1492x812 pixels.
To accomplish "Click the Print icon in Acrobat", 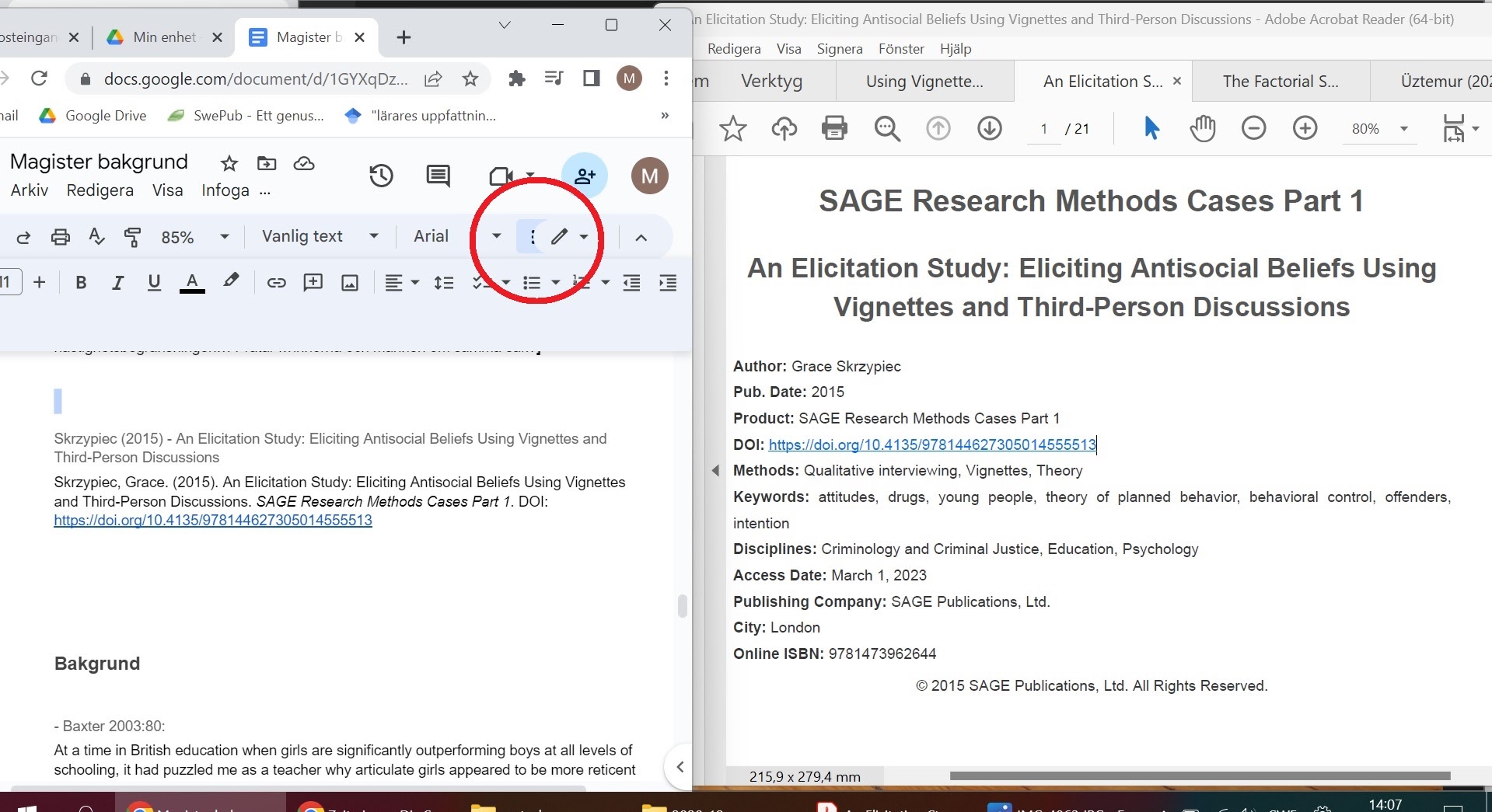I will 834,128.
